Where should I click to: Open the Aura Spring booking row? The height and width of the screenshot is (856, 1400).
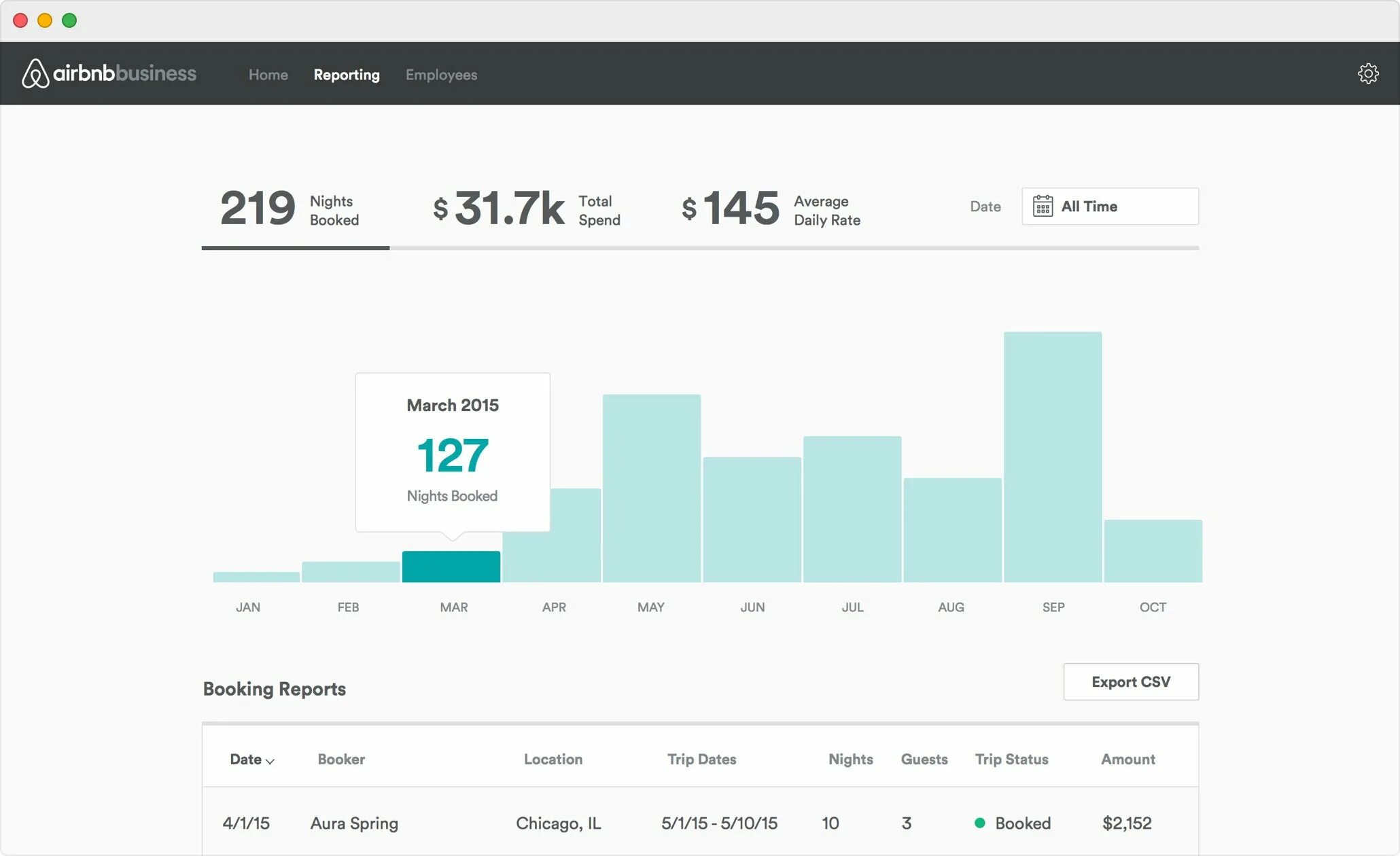click(x=354, y=823)
